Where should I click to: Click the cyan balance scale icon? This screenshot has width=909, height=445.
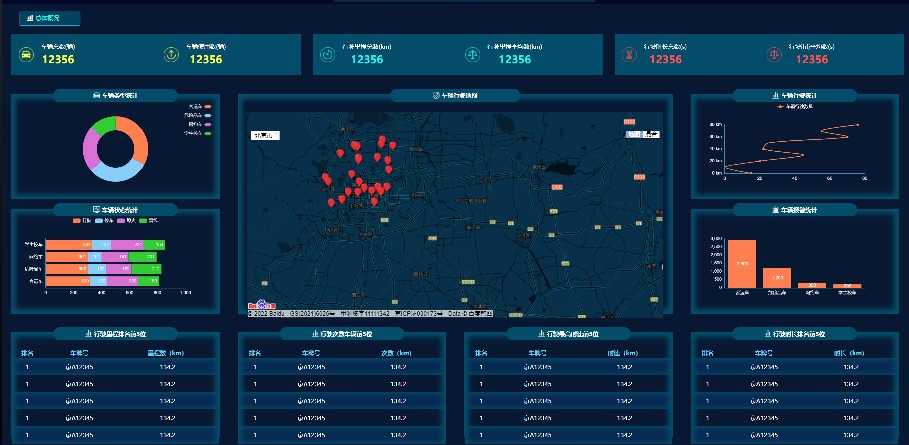[x=472, y=54]
